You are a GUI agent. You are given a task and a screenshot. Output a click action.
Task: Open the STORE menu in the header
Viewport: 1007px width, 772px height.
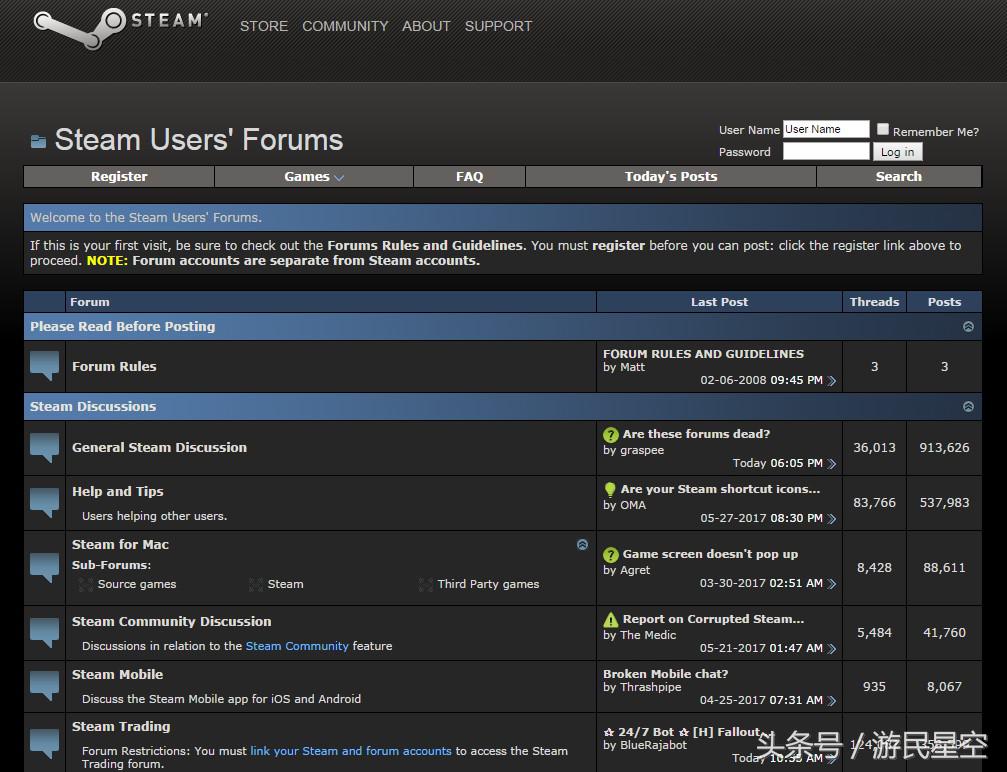[264, 26]
